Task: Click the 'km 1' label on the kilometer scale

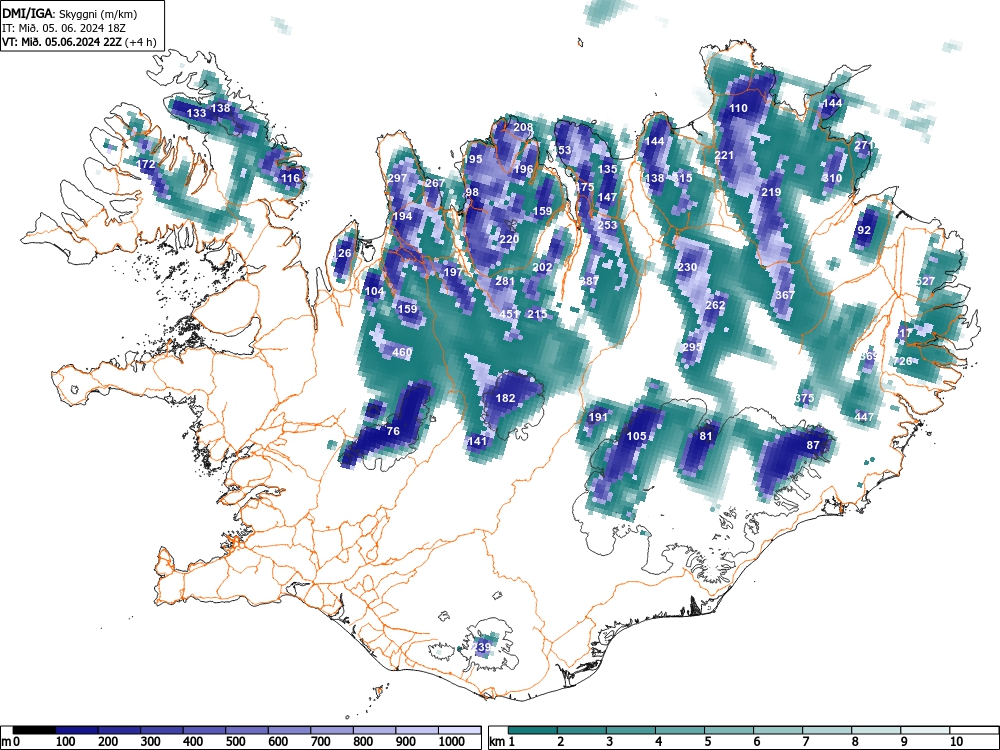Action: point(502,742)
